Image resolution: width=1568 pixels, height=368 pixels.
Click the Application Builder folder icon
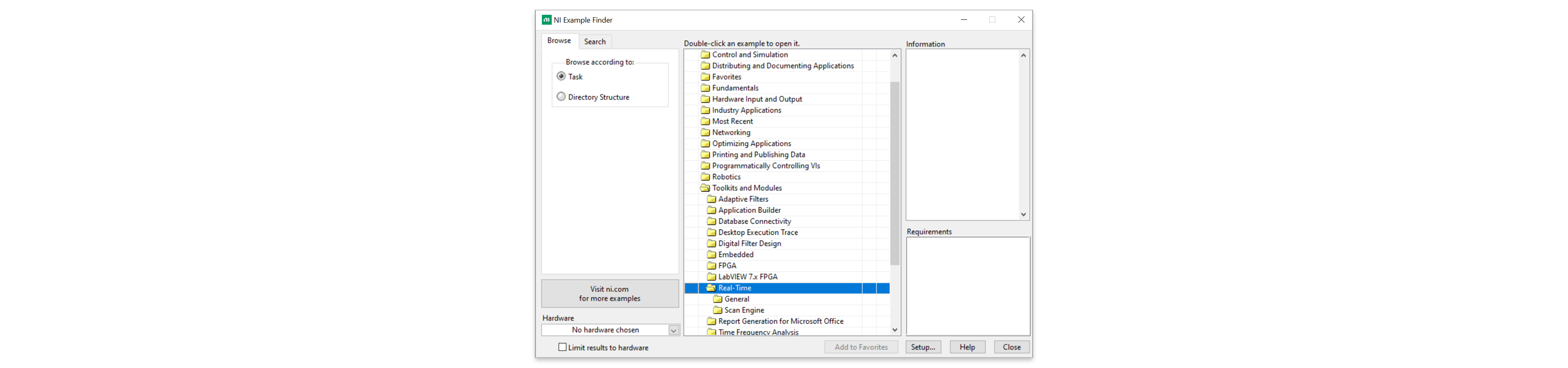tap(712, 210)
